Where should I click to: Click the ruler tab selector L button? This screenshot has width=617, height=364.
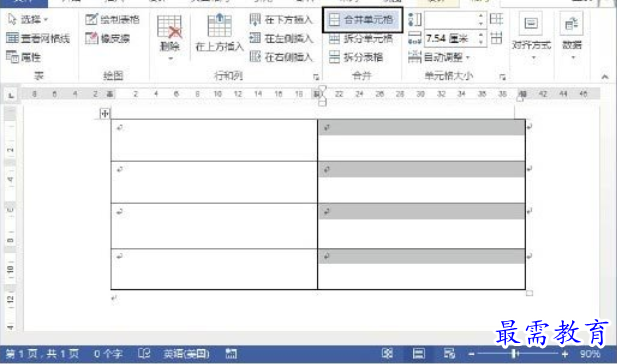coord(11,95)
